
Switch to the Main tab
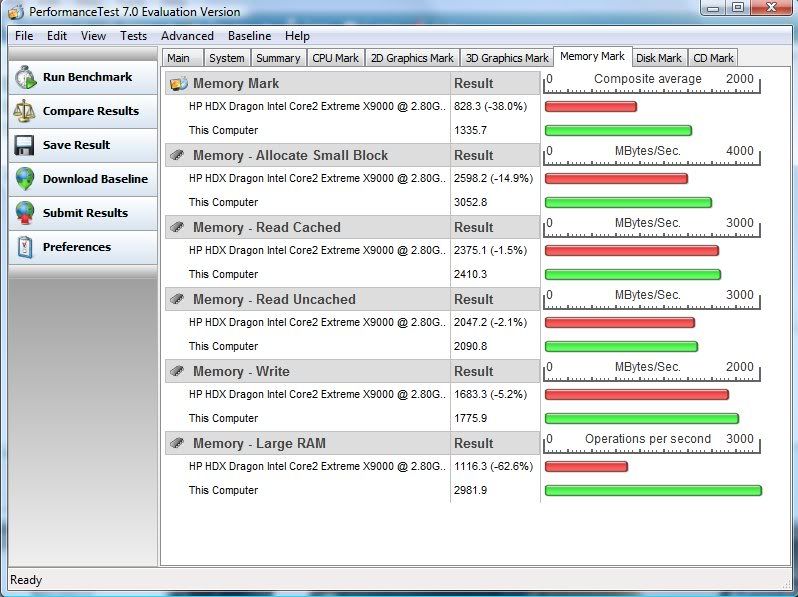182,58
